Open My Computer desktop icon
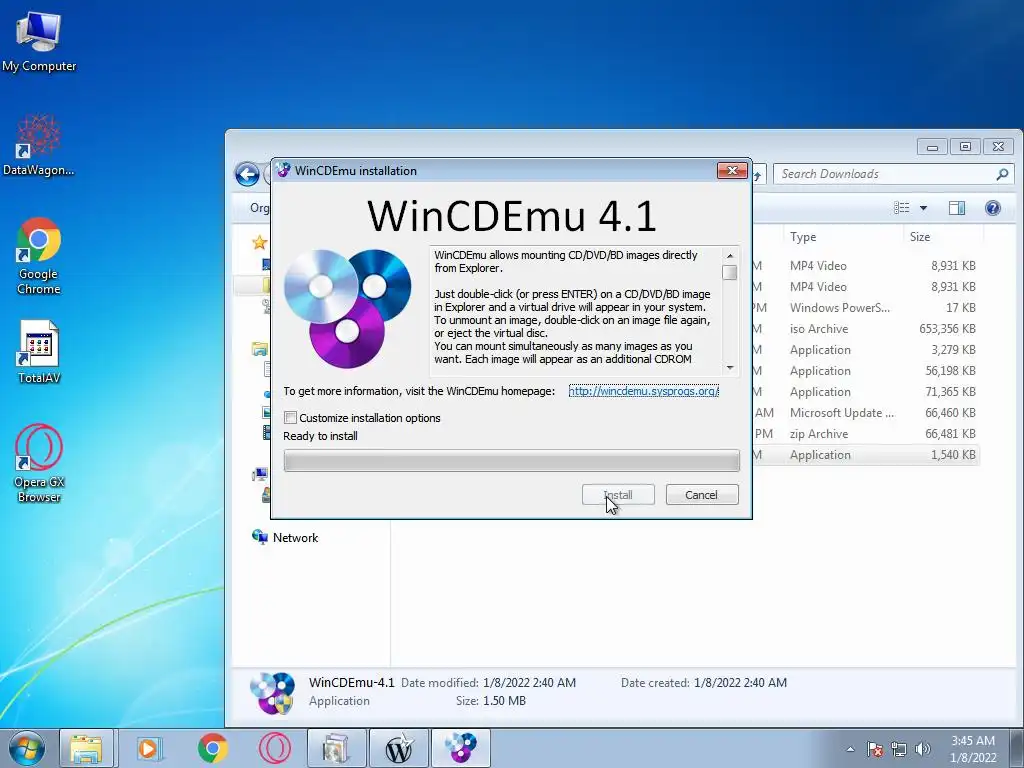 click(39, 42)
